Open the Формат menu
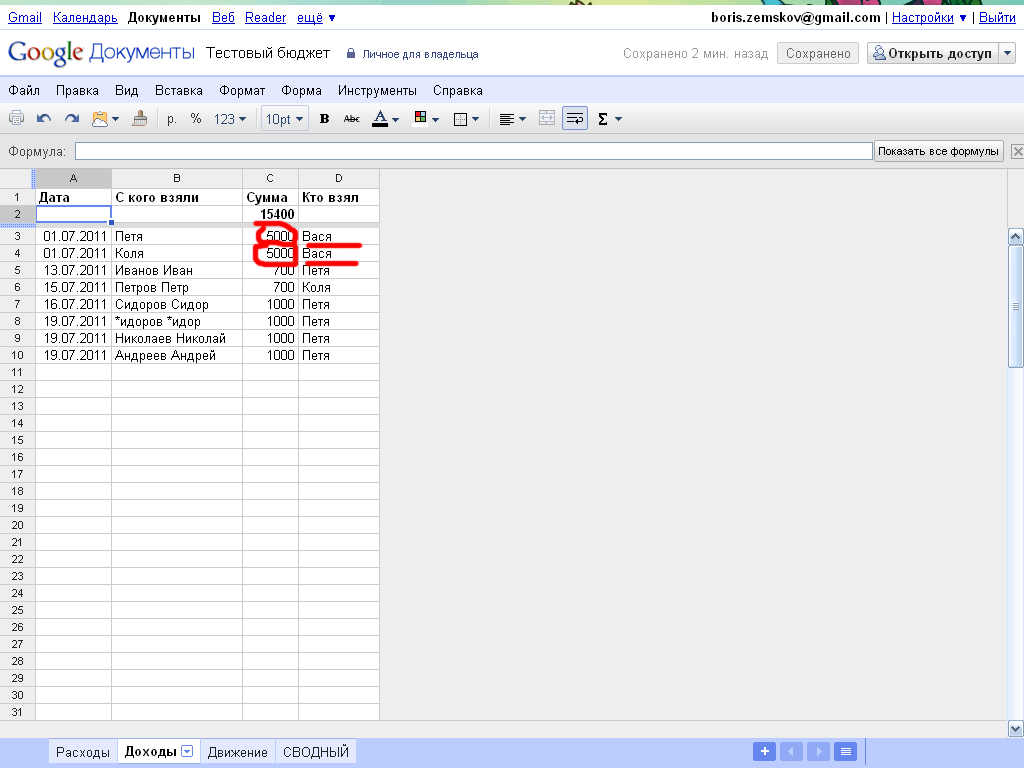This screenshot has height=768, width=1024. coord(242,90)
